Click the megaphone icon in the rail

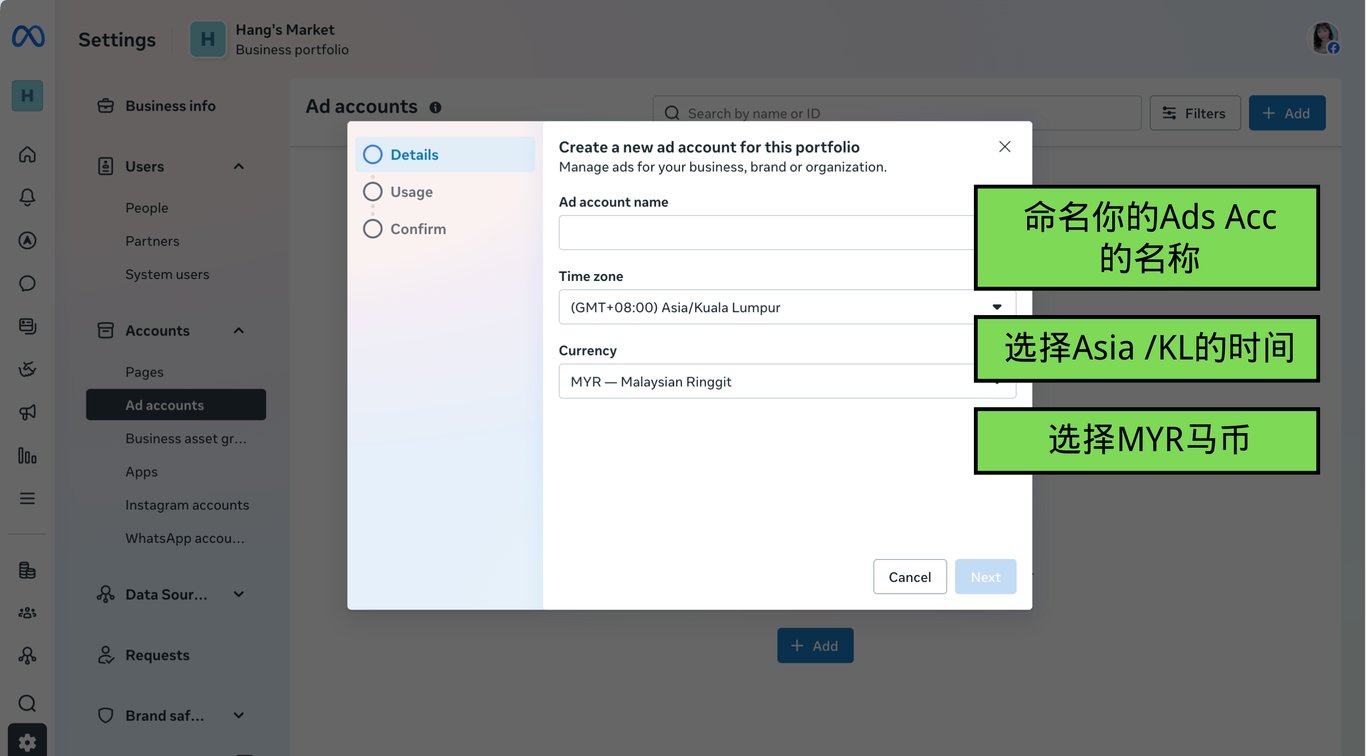click(x=27, y=412)
